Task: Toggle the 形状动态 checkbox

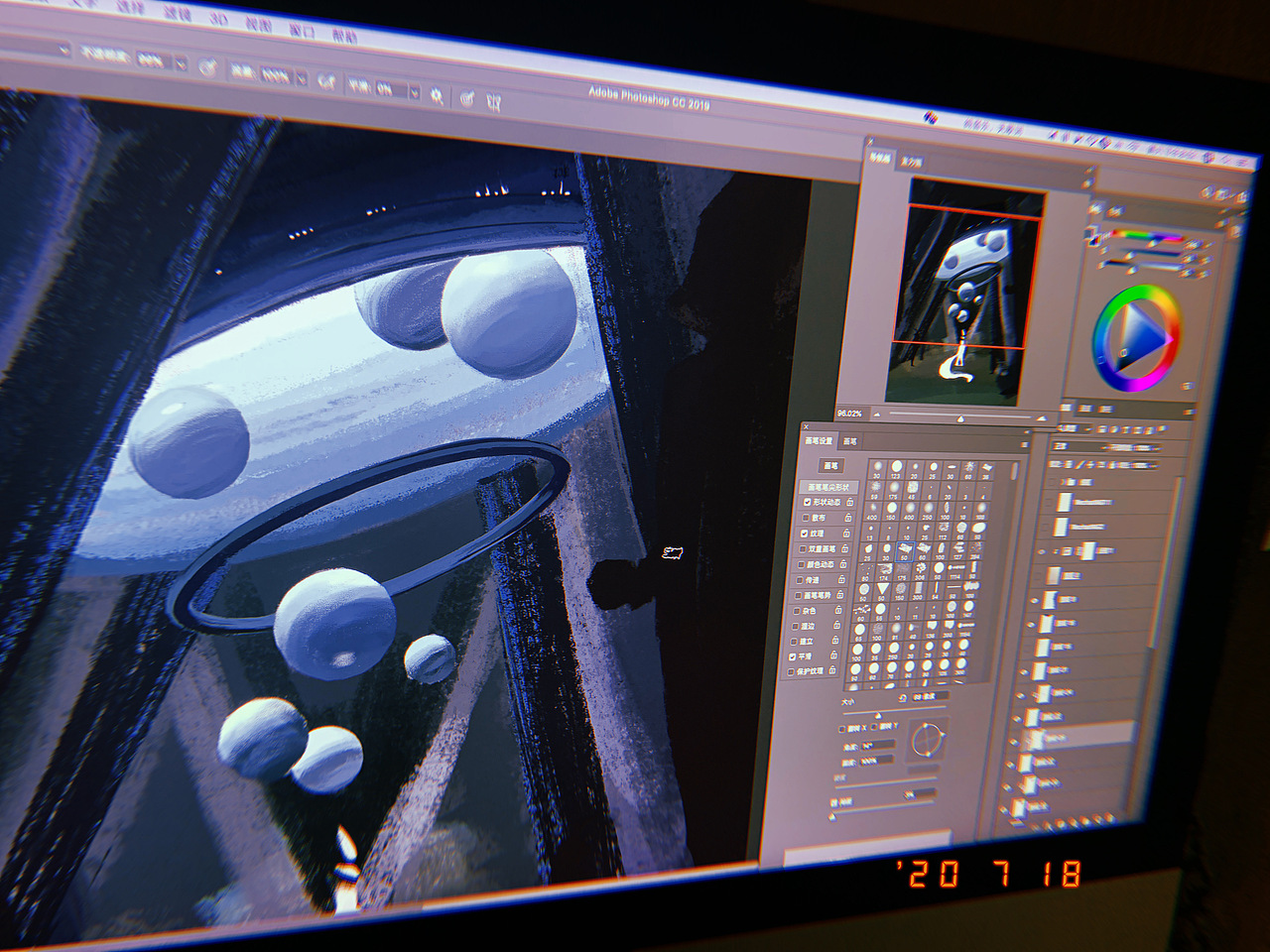Action: click(x=806, y=503)
